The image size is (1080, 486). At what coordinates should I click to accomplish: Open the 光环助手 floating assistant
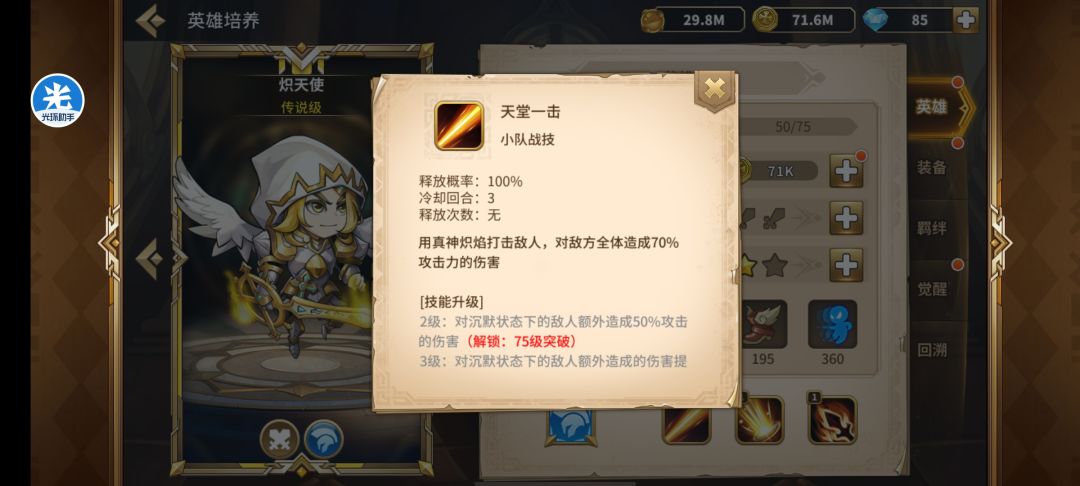tap(58, 101)
